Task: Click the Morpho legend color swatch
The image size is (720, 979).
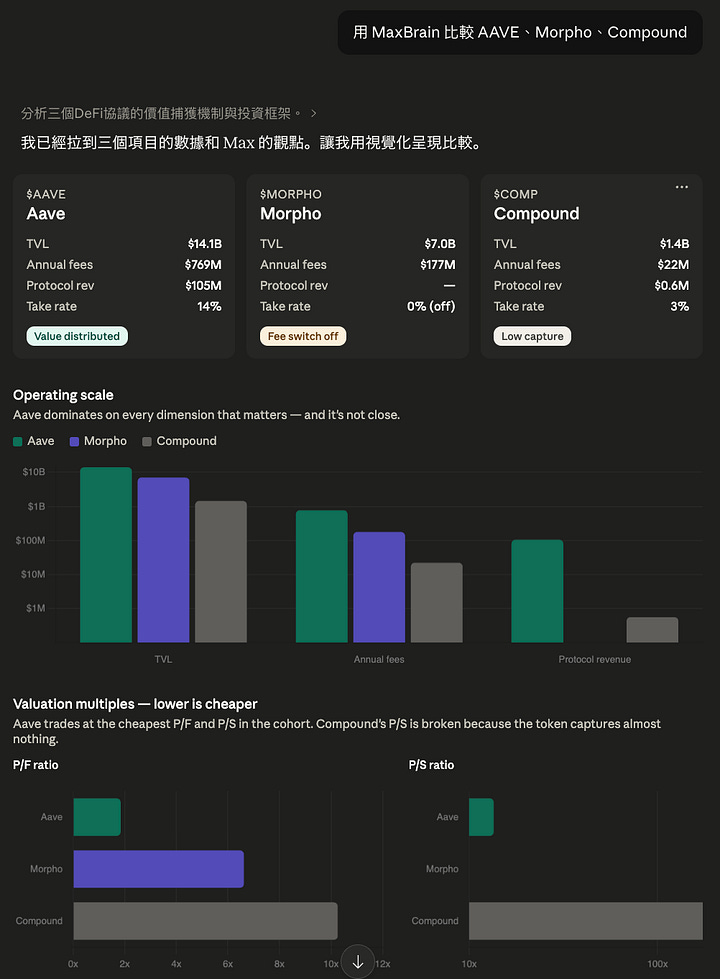Action: 74,441
